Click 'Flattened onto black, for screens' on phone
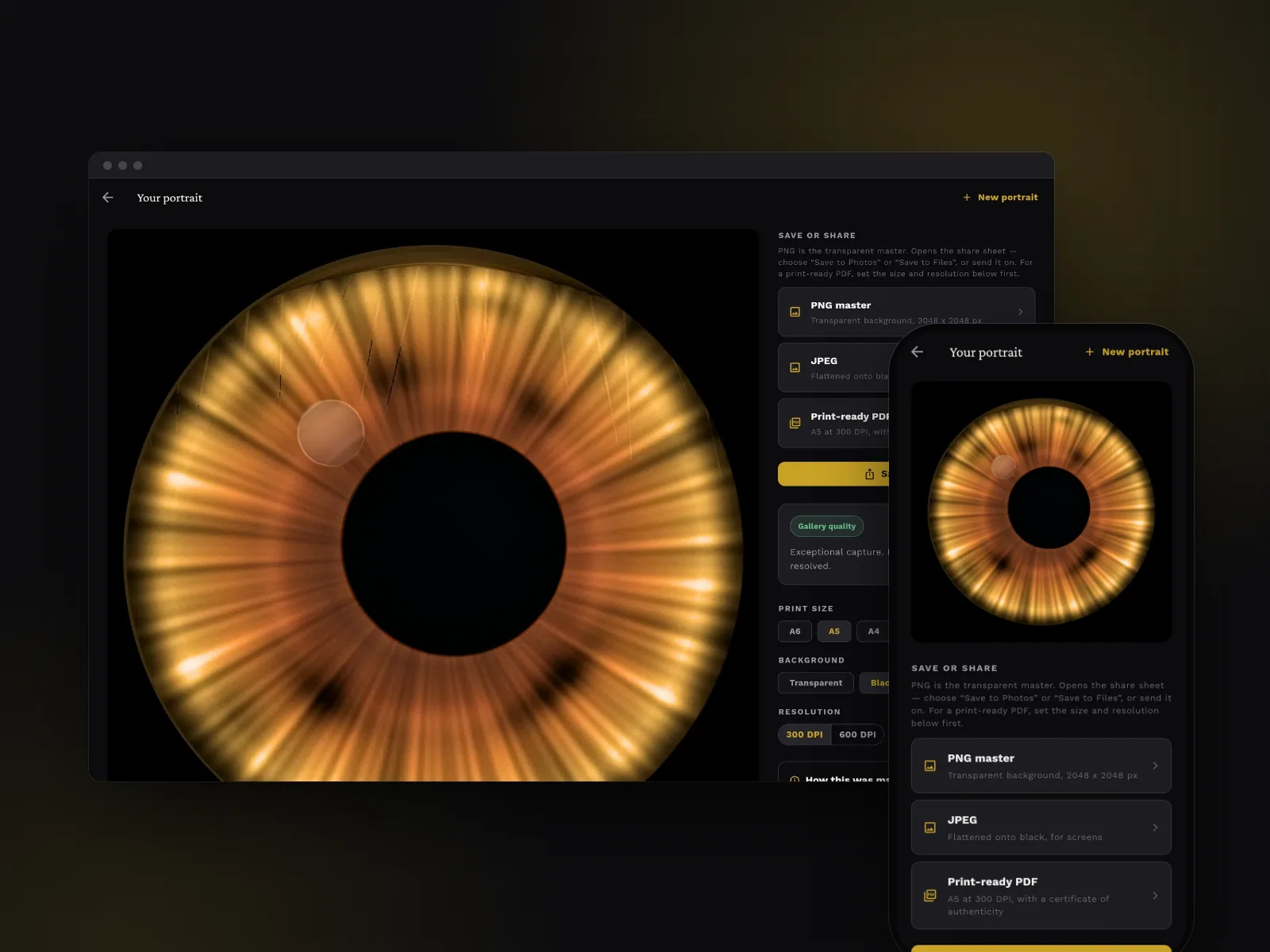This screenshot has height=952, width=1270. tap(1025, 837)
